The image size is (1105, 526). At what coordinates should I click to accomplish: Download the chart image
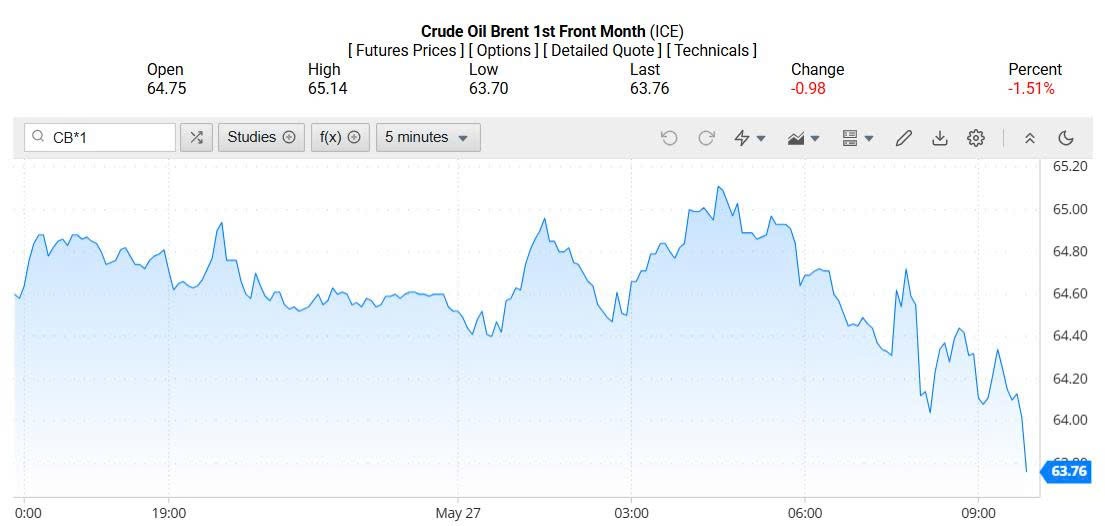click(x=939, y=138)
